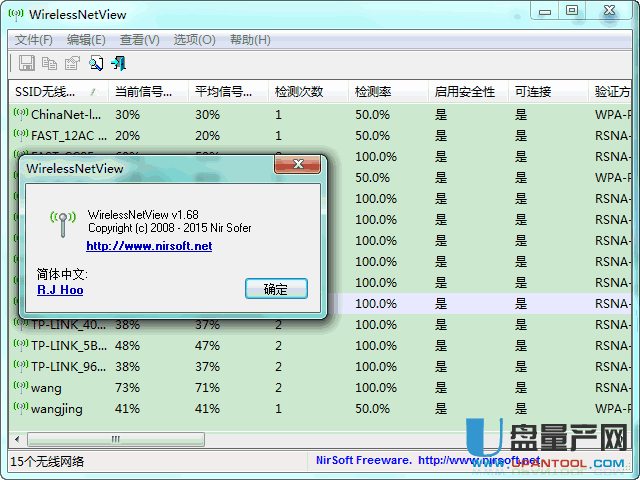Image resolution: width=640 pixels, height=480 pixels.
Task: Close the About WirelessNetView dialog
Action: click(x=298, y=164)
